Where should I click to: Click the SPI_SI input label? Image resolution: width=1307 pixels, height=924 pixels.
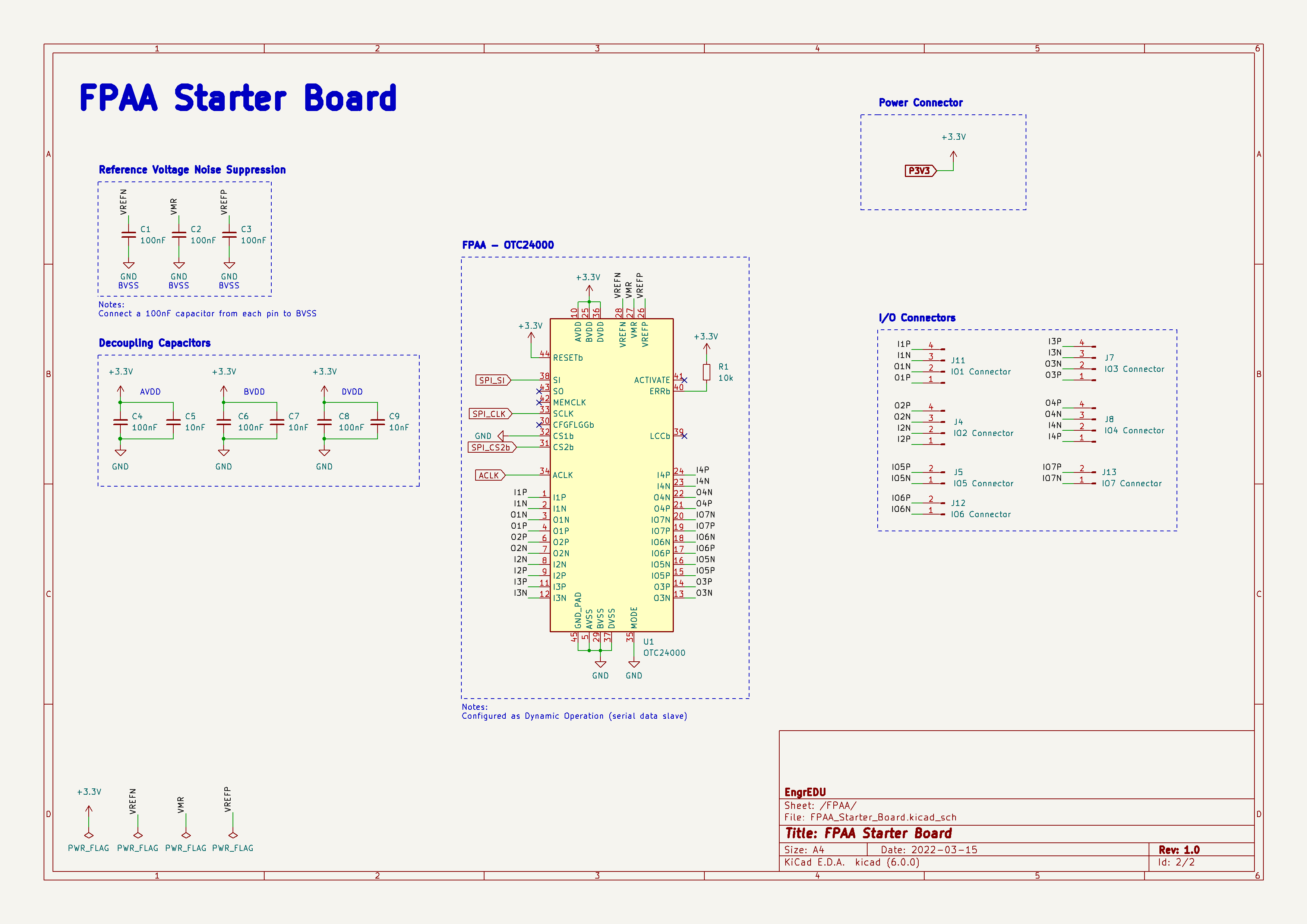point(492,380)
